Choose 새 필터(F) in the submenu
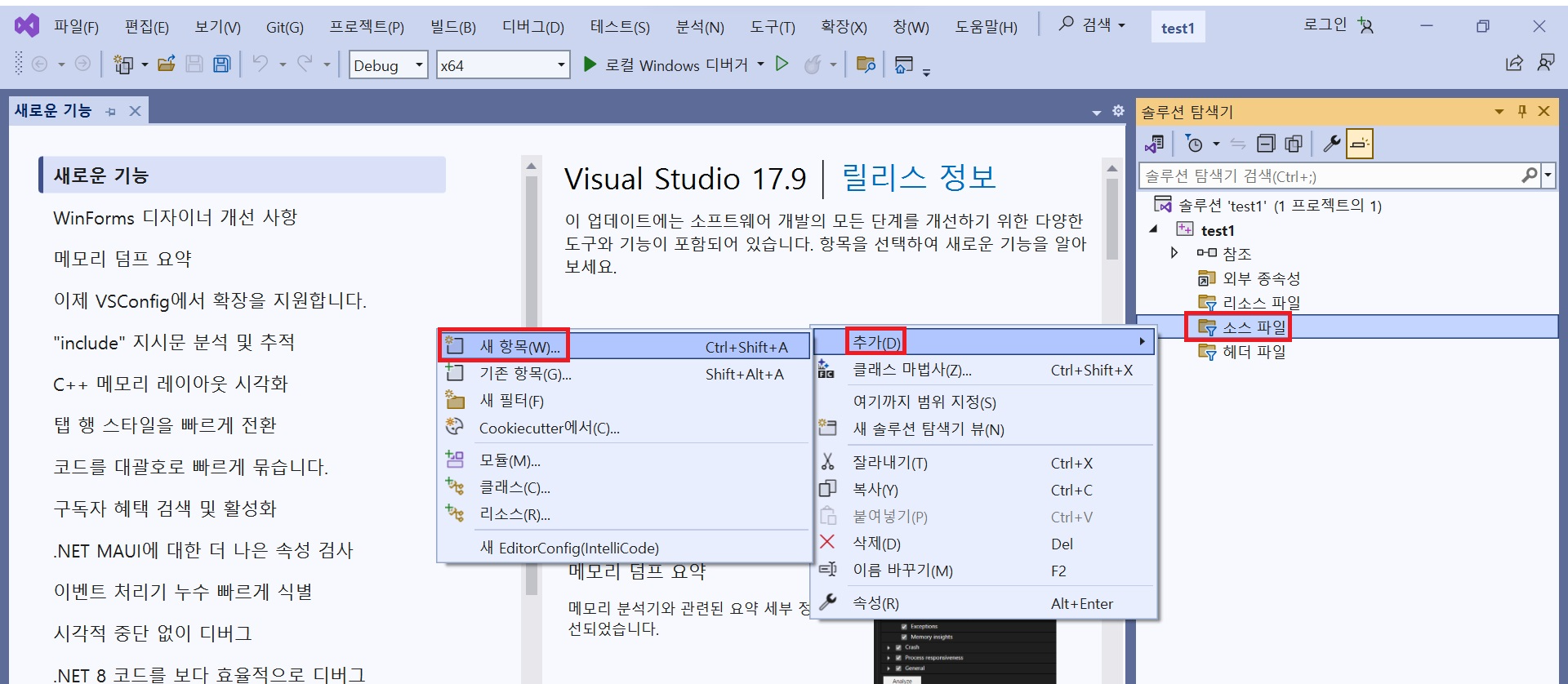This screenshot has height=684, width=1568. [x=625, y=401]
